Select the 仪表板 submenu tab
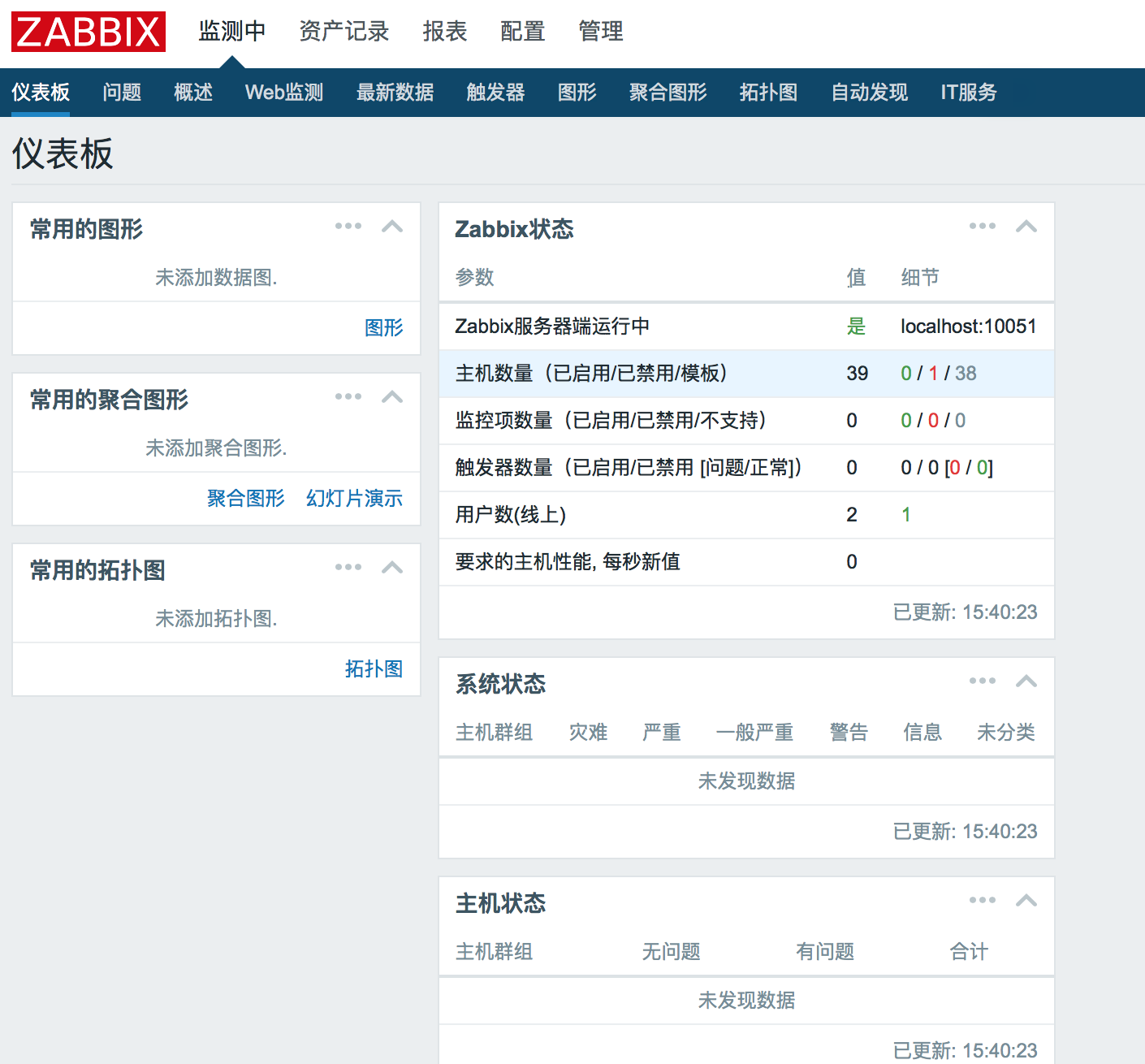1145x1064 pixels. point(41,93)
